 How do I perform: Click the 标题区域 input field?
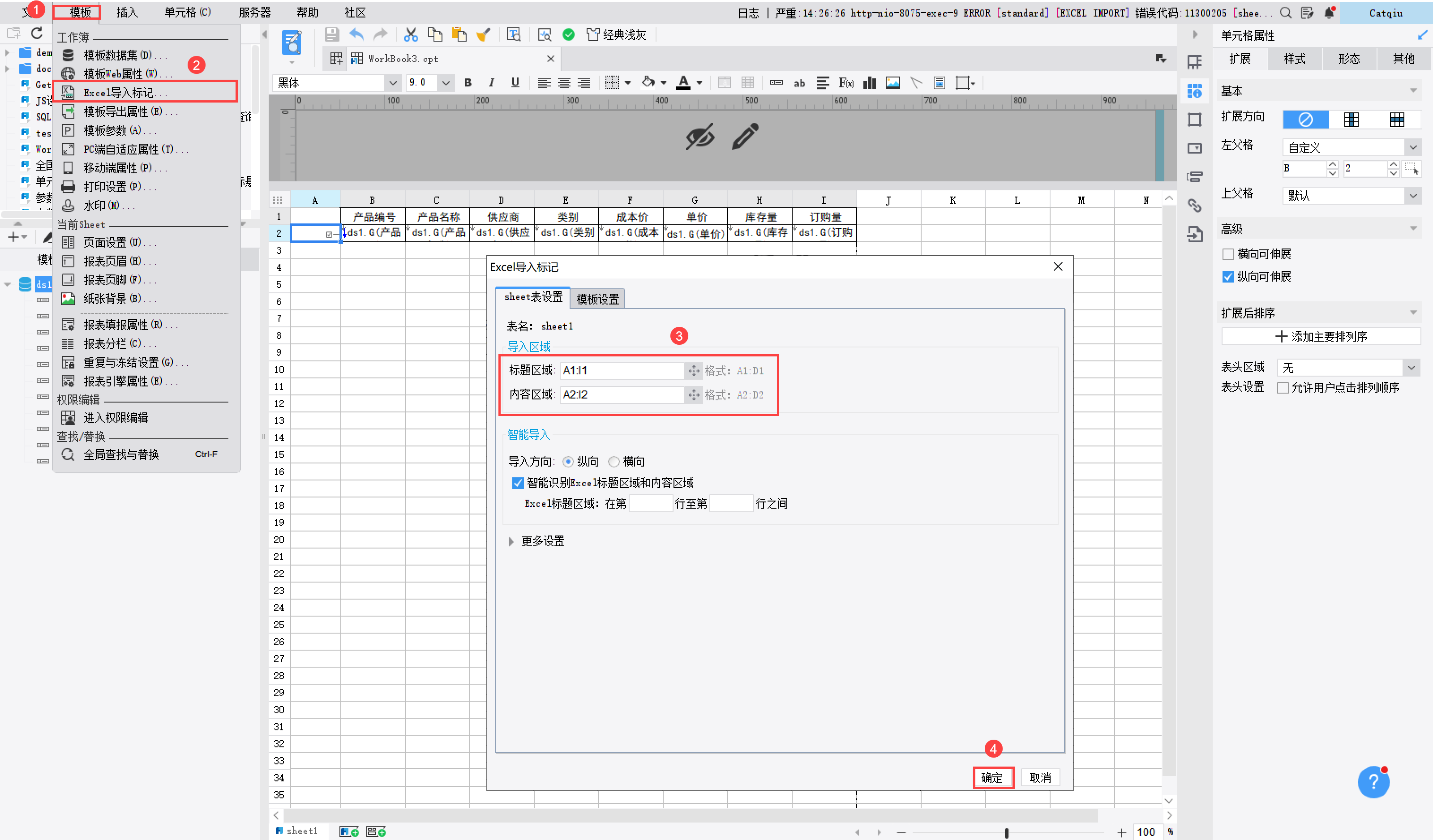[x=622, y=371]
